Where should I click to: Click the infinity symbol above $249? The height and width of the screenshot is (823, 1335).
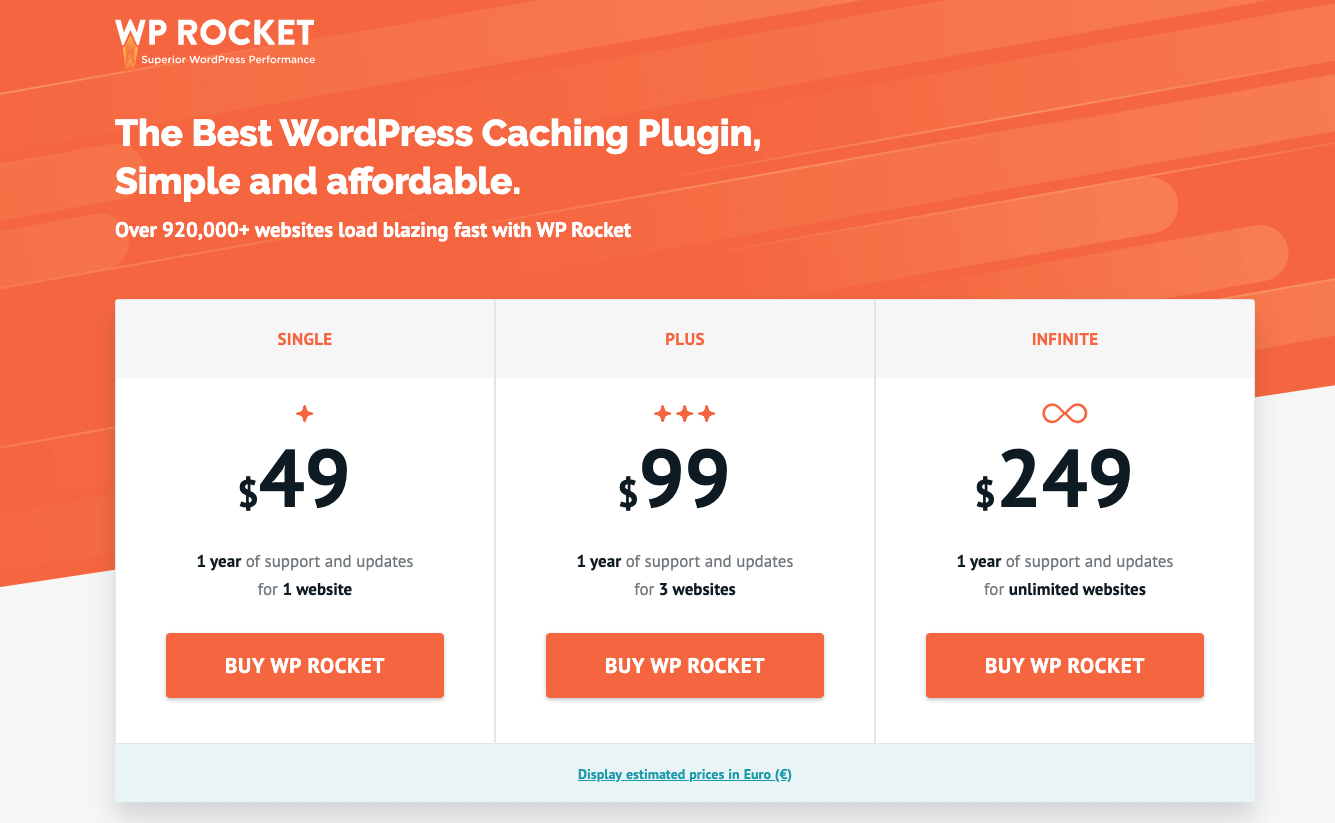click(1064, 411)
